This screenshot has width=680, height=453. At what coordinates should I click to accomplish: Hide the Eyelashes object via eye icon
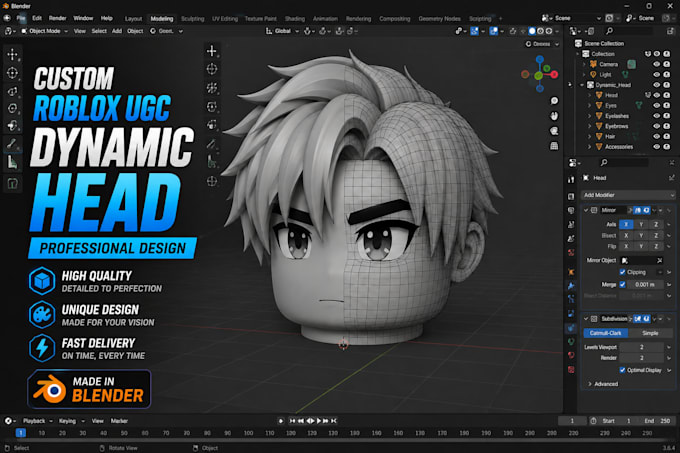click(657, 116)
